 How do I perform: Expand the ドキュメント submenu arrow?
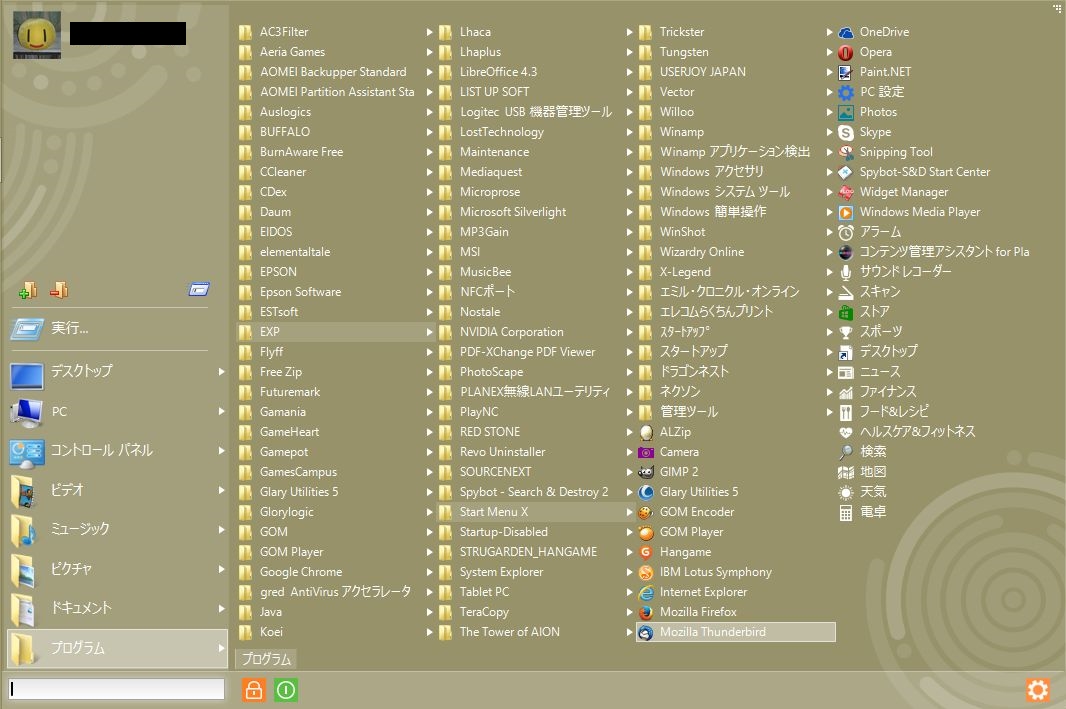click(x=221, y=608)
